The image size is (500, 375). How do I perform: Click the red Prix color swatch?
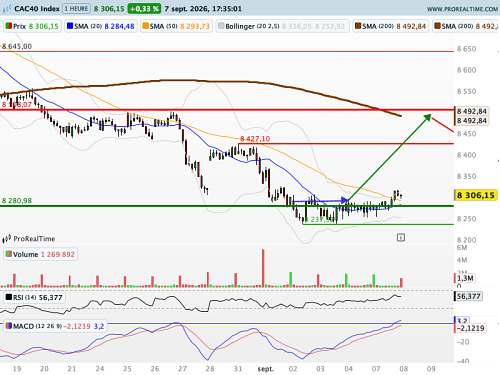pos(9,26)
